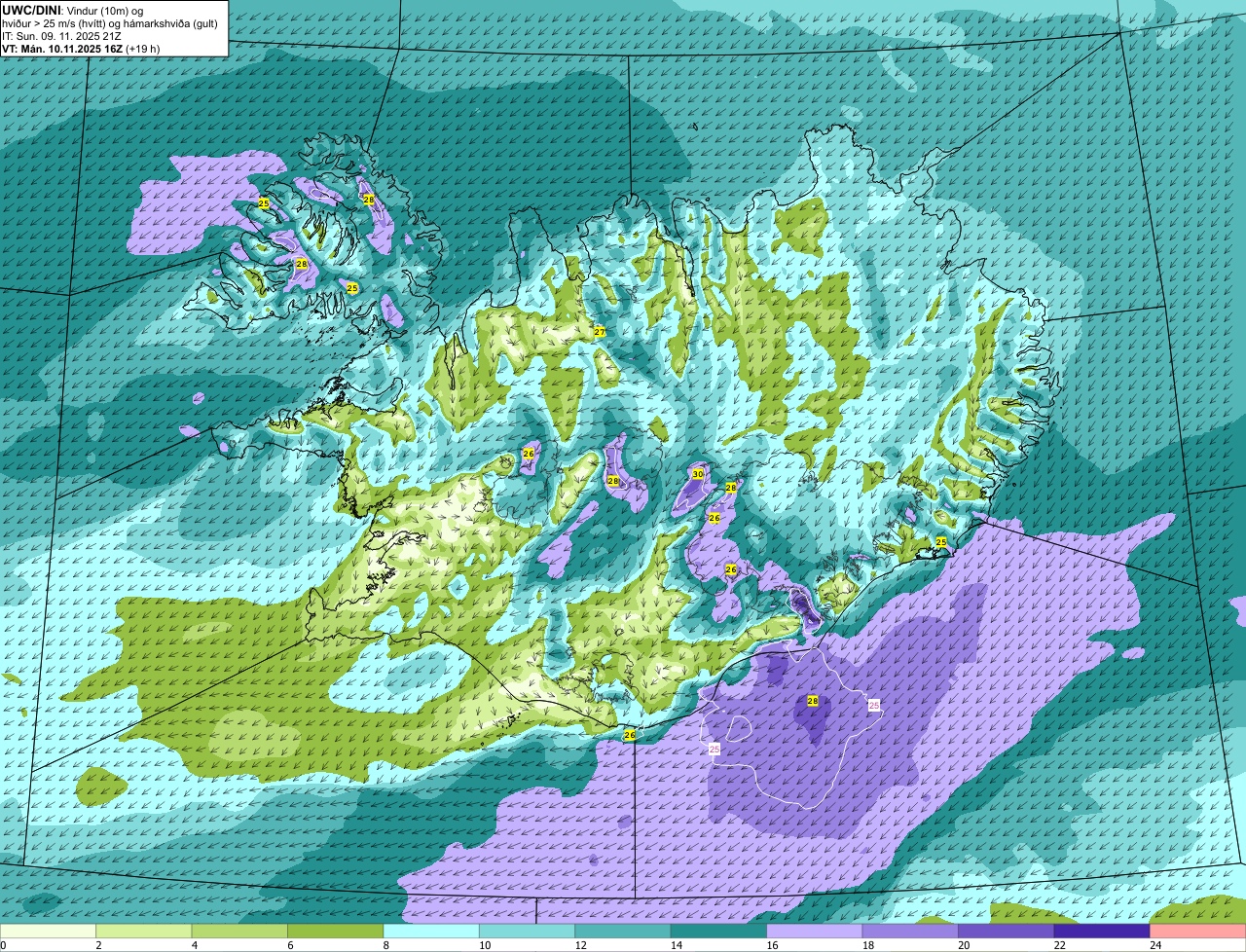The height and width of the screenshot is (952, 1246).
Task: Click the 22–24 m/s deep indigo legend swatch
Action: coord(1102,931)
